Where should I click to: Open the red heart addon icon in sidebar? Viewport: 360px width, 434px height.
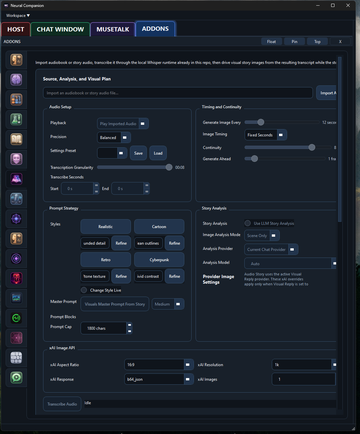[16, 278]
